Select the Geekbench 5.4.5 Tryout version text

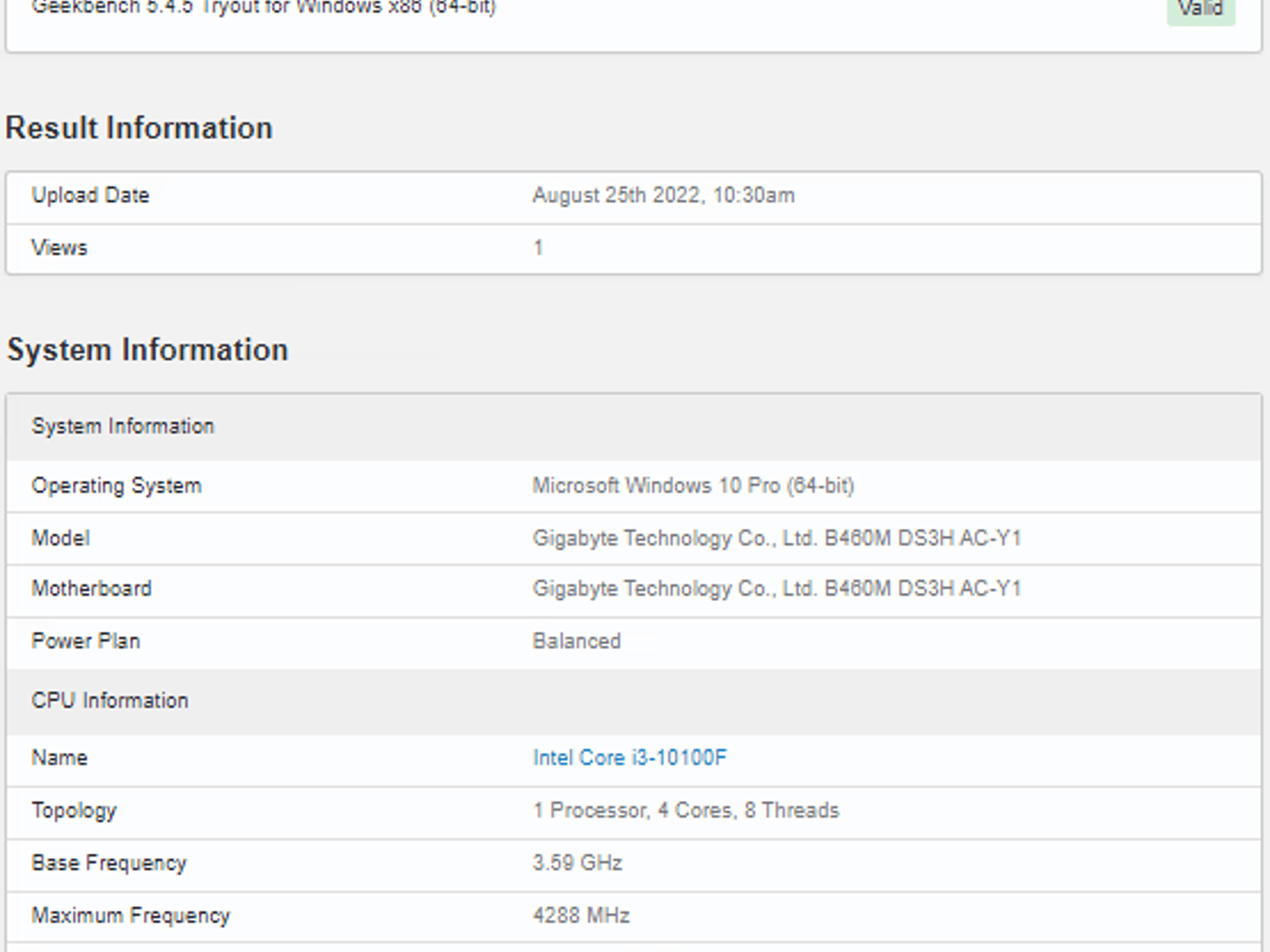click(x=264, y=8)
